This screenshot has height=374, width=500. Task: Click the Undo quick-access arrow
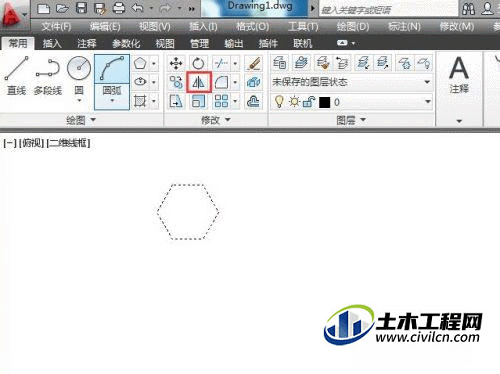(x=137, y=8)
